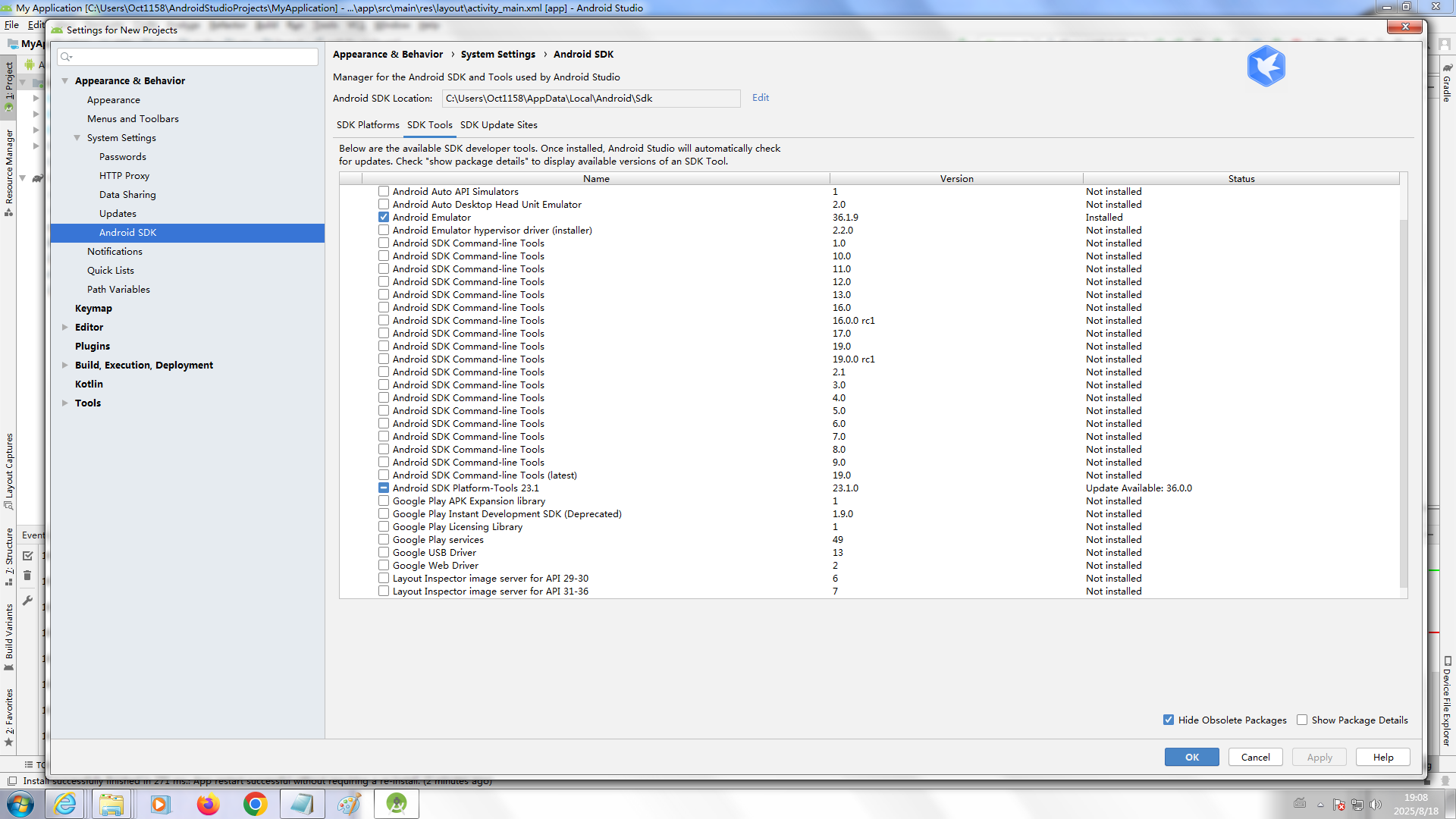Open search history dropdown in settings search
1456x819 pixels.
(x=67, y=57)
